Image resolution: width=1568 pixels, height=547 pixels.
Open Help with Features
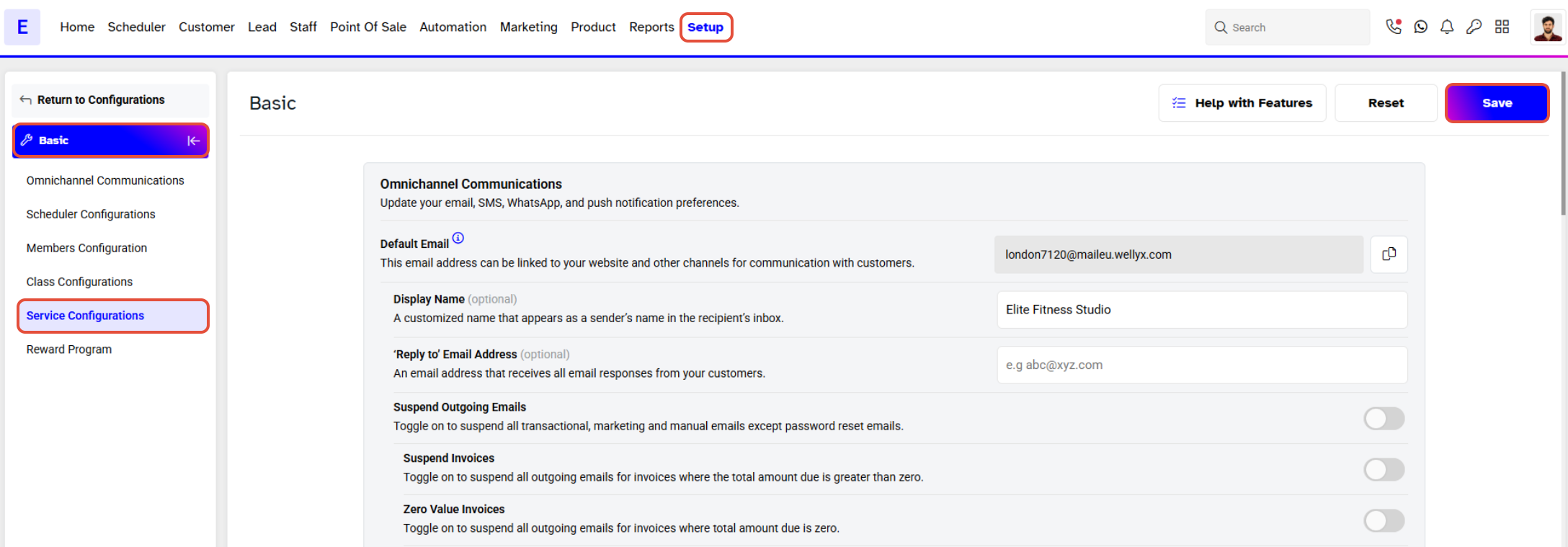tap(1242, 103)
